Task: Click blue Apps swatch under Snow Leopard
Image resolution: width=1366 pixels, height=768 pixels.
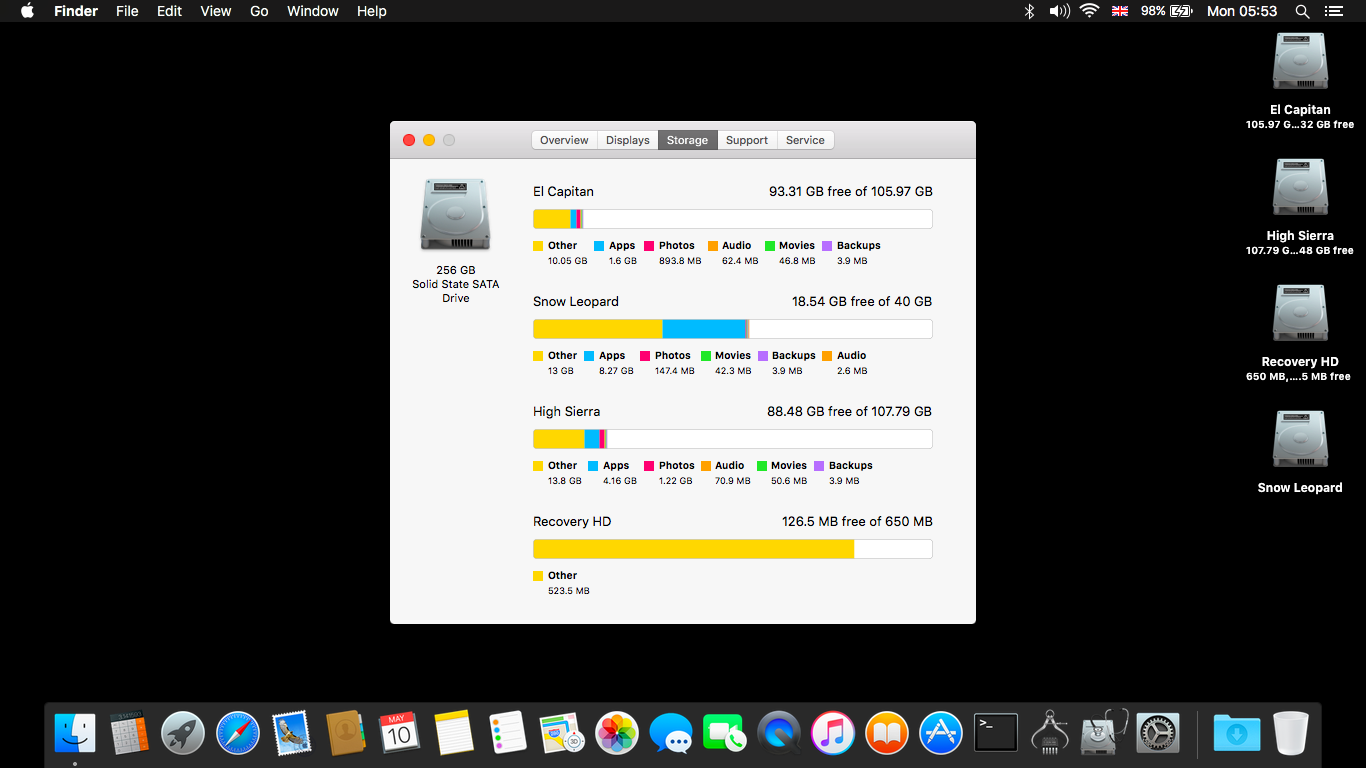Action: [x=589, y=356]
